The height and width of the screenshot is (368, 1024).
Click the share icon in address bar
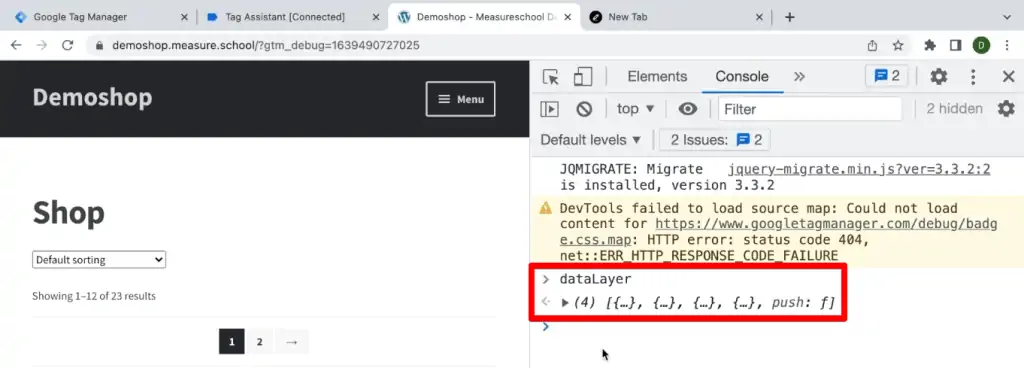(872, 45)
